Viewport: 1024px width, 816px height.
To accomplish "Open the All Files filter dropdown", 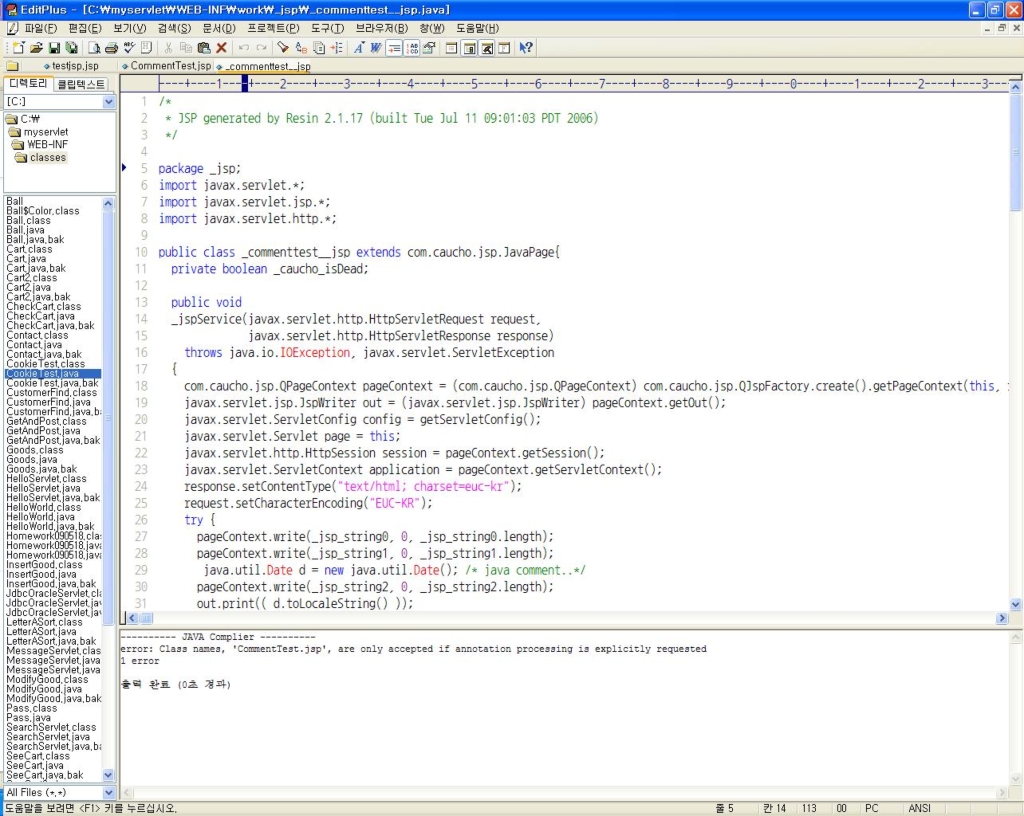I will pyautogui.click(x=108, y=792).
